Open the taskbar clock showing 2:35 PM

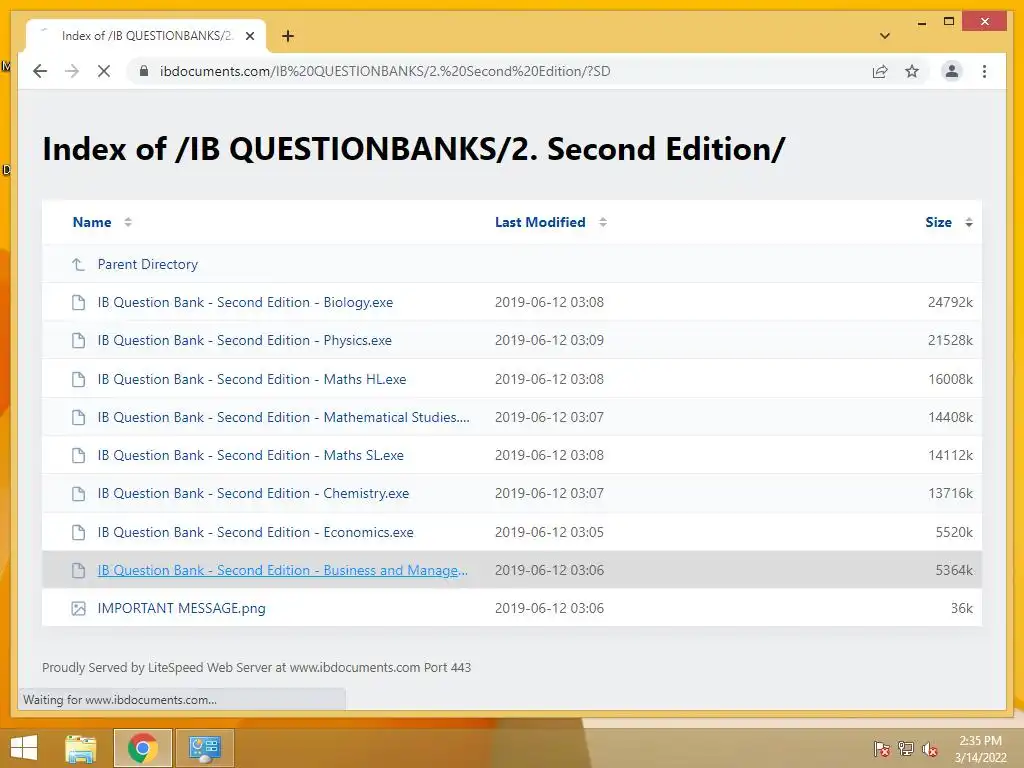click(x=980, y=749)
